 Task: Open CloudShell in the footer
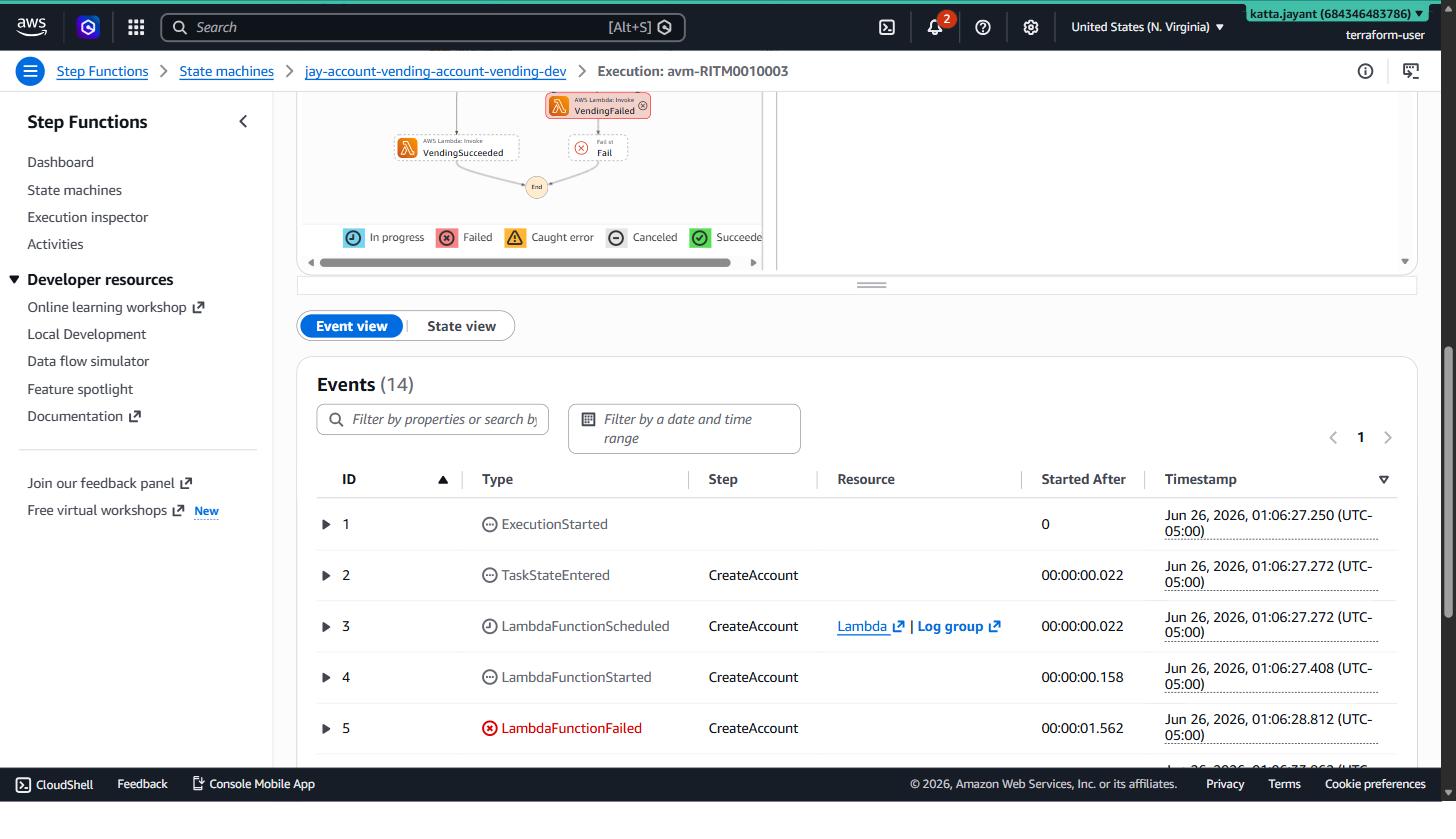(x=55, y=784)
